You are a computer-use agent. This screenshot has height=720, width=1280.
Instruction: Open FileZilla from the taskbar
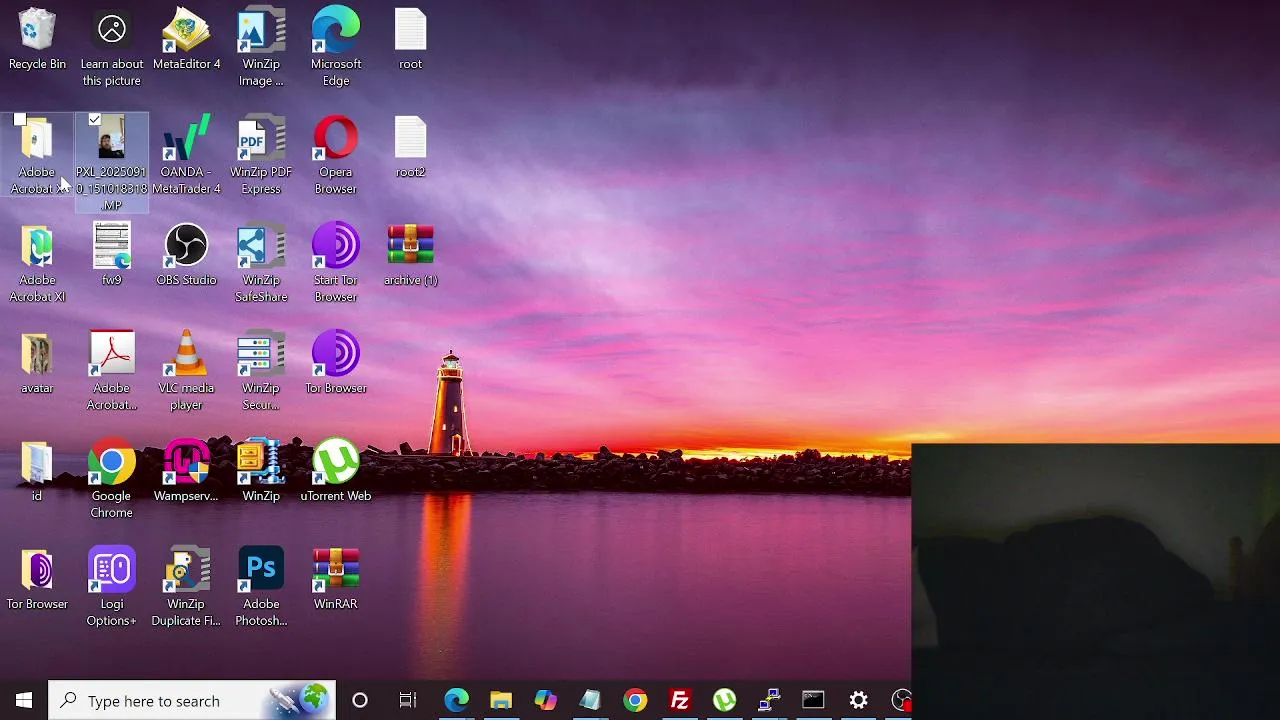680,700
